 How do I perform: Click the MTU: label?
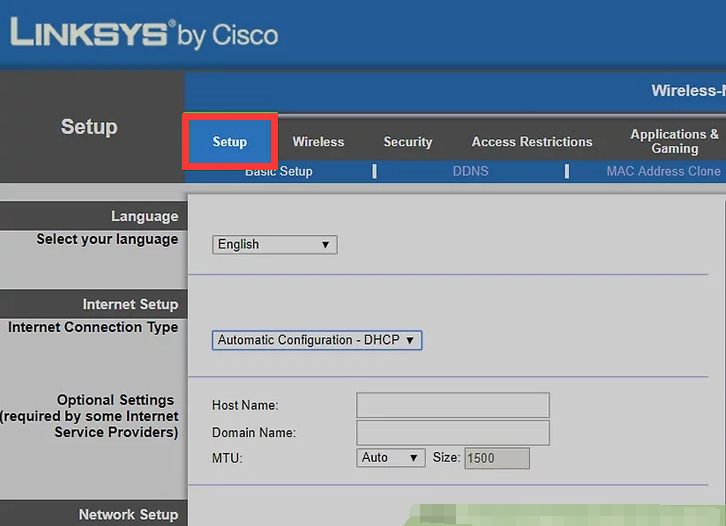pyautogui.click(x=227, y=458)
